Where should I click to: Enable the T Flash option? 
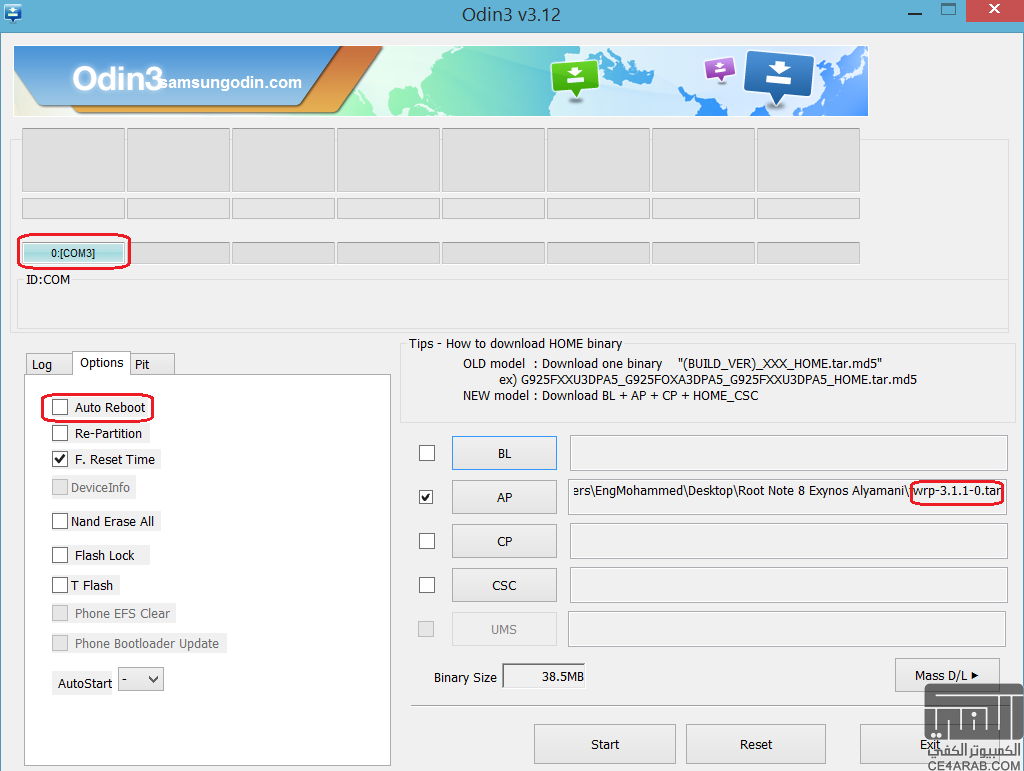[60, 585]
